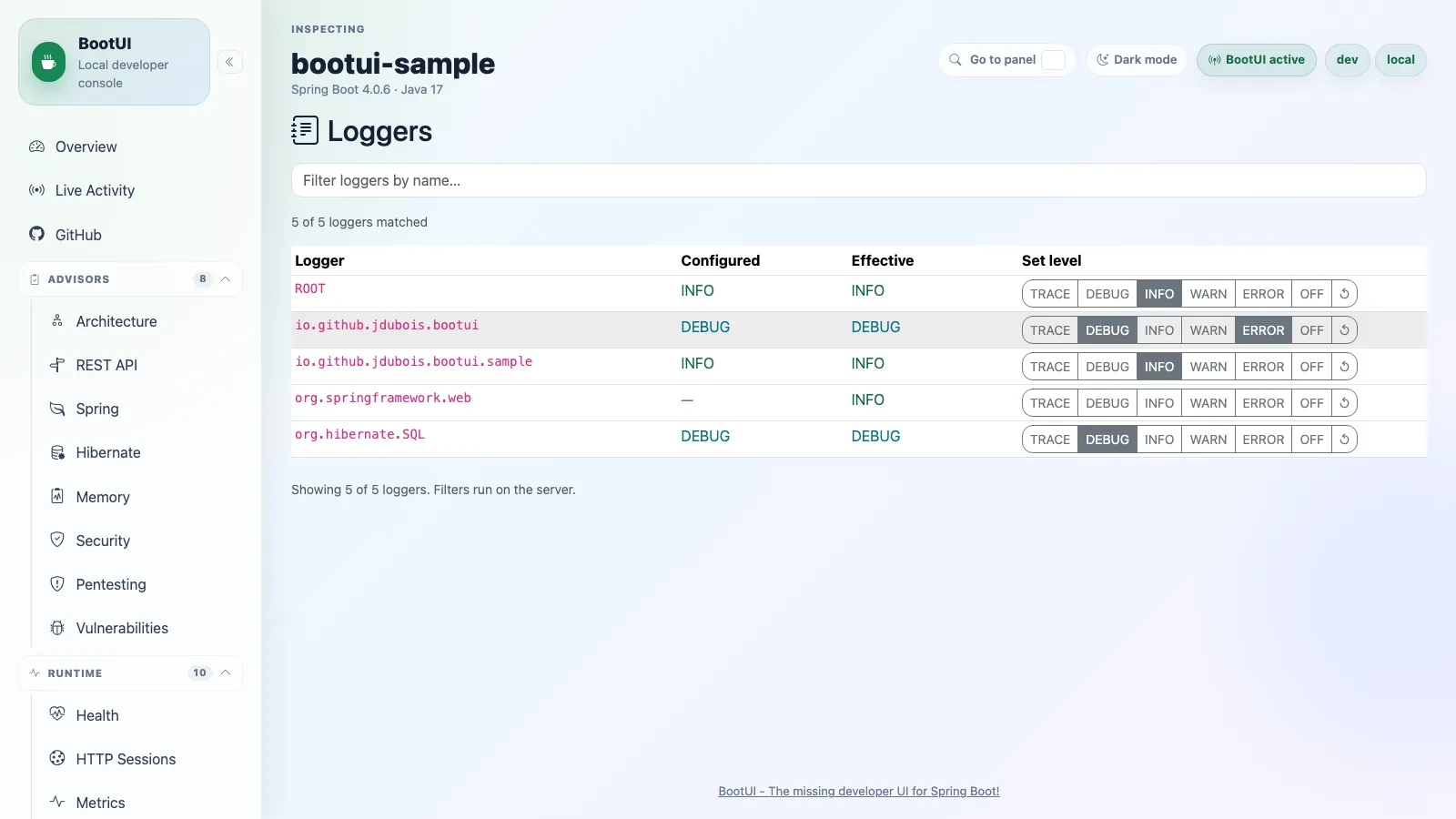Click the Go to panel shortcut key box

coord(1053,60)
